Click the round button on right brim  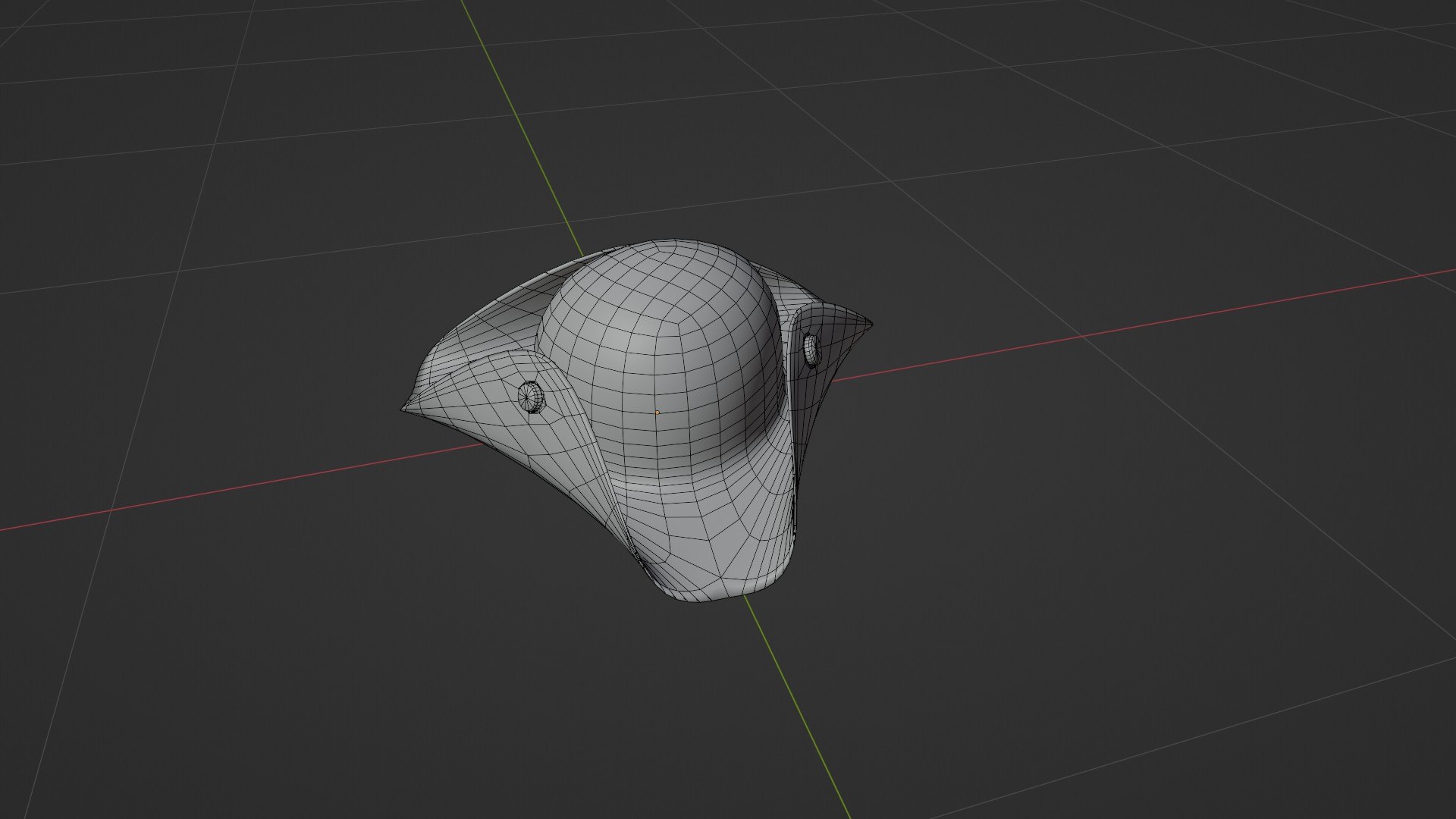811,350
